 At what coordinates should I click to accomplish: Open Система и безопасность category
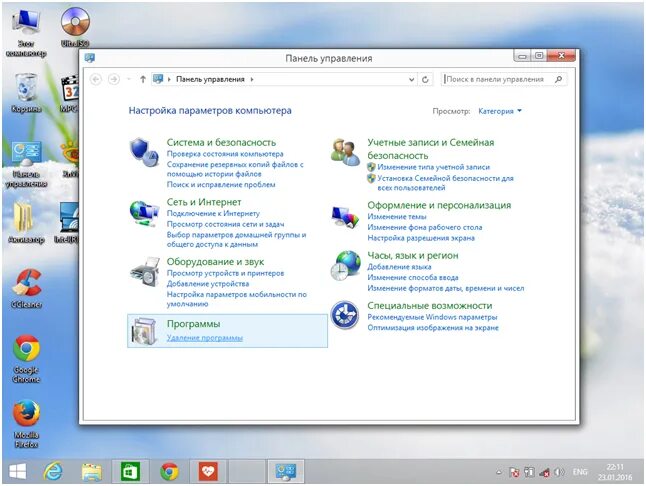[x=221, y=143]
